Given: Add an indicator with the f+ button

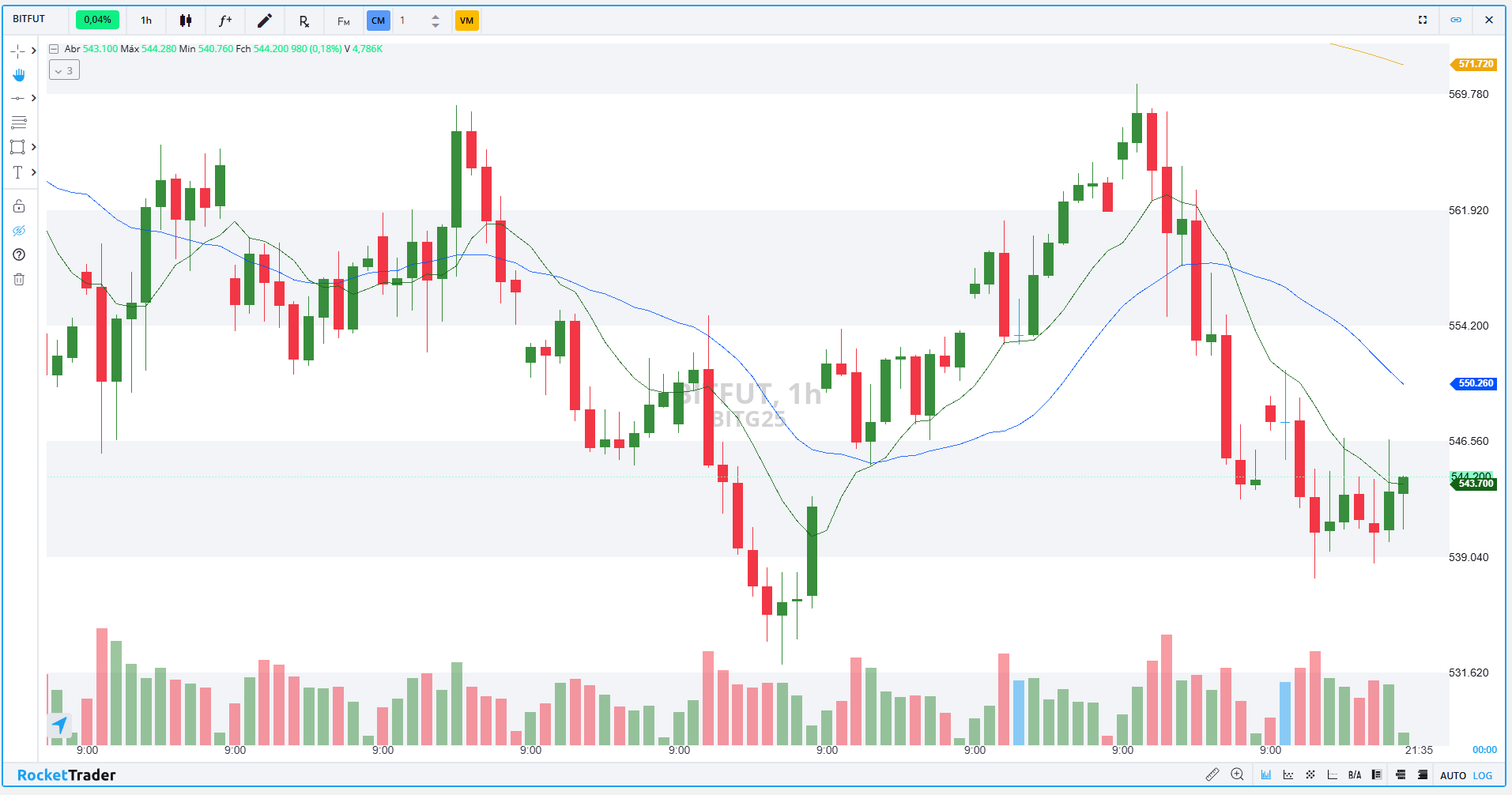Looking at the screenshot, I should [225, 21].
